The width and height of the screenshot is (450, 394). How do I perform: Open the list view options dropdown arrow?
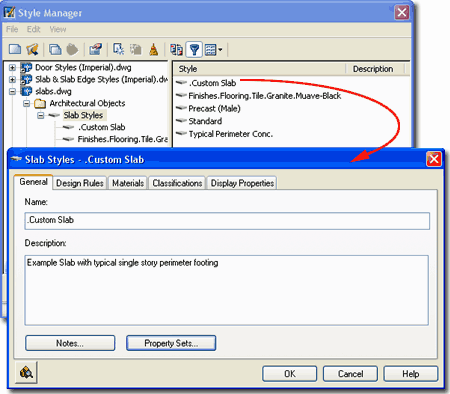[220, 50]
